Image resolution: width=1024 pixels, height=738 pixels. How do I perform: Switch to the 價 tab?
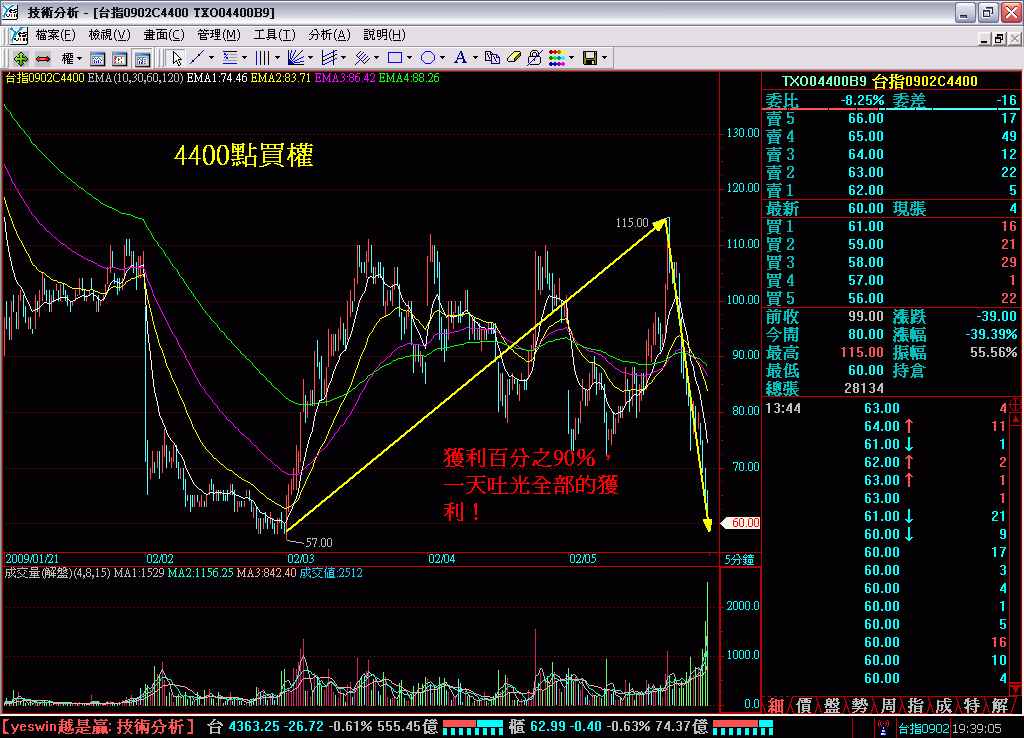(x=804, y=705)
